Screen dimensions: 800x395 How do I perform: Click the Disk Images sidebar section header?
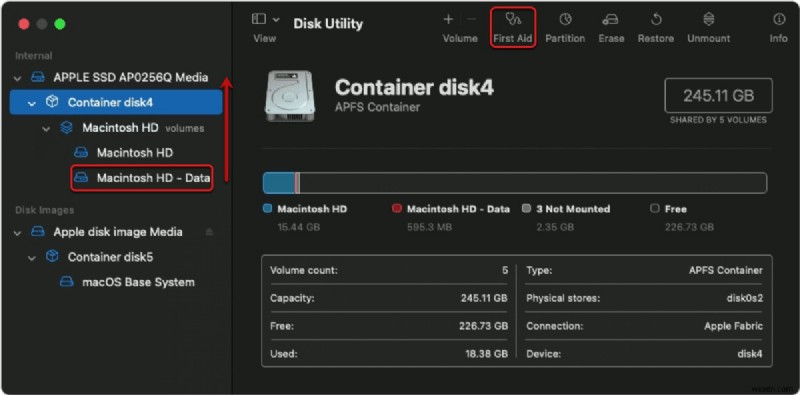pyautogui.click(x=44, y=210)
